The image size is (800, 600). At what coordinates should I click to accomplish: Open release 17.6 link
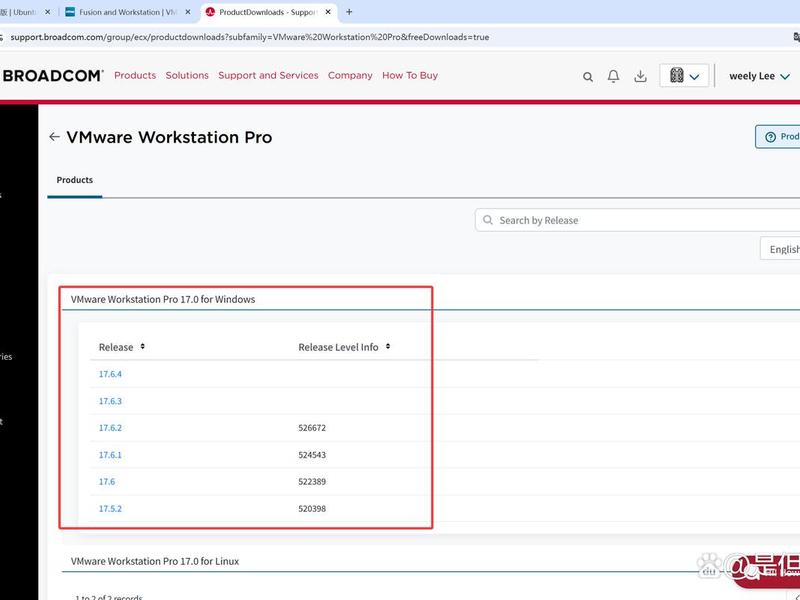click(107, 482)
